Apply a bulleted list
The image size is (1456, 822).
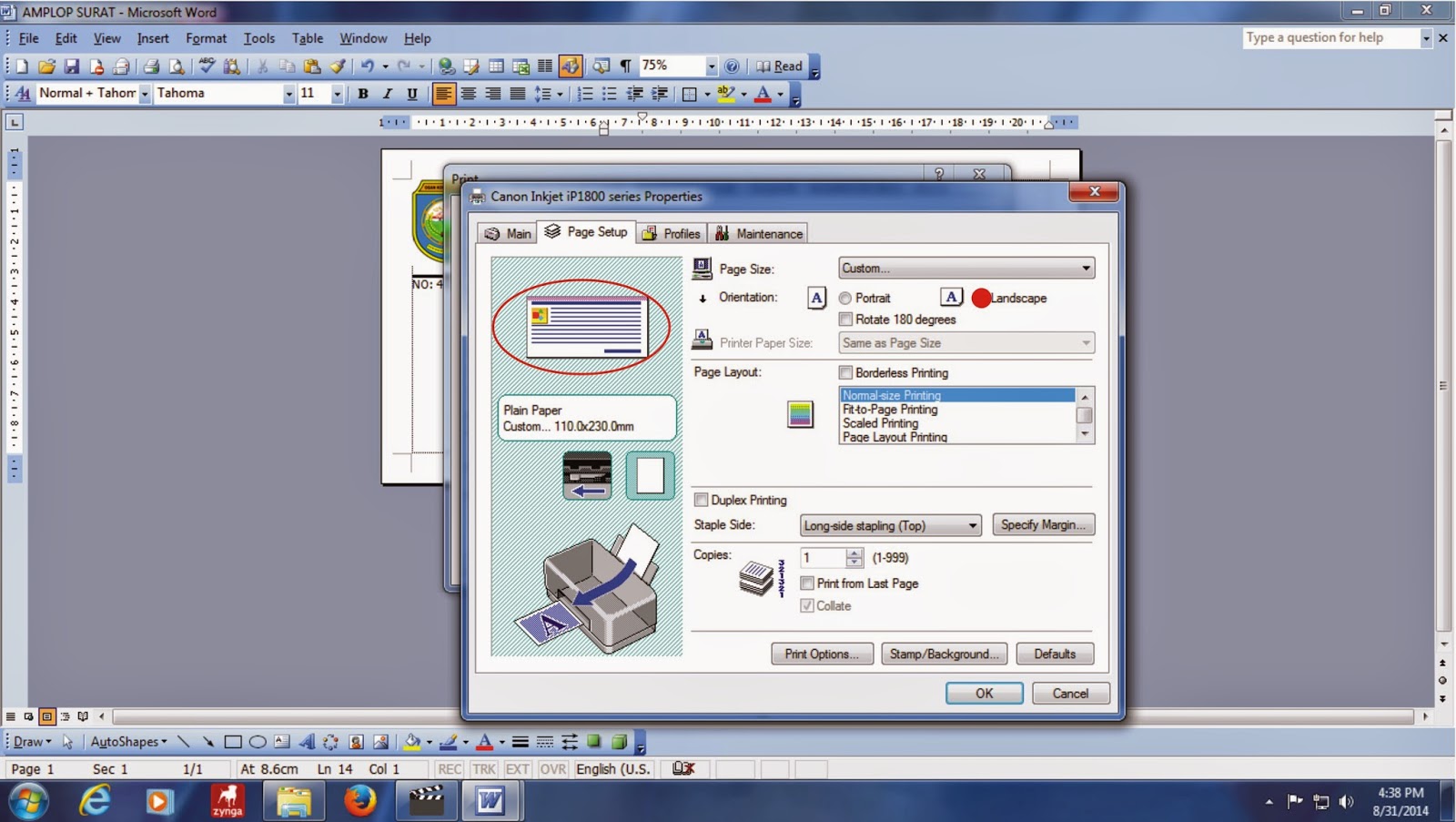click(x=610, y=94)
